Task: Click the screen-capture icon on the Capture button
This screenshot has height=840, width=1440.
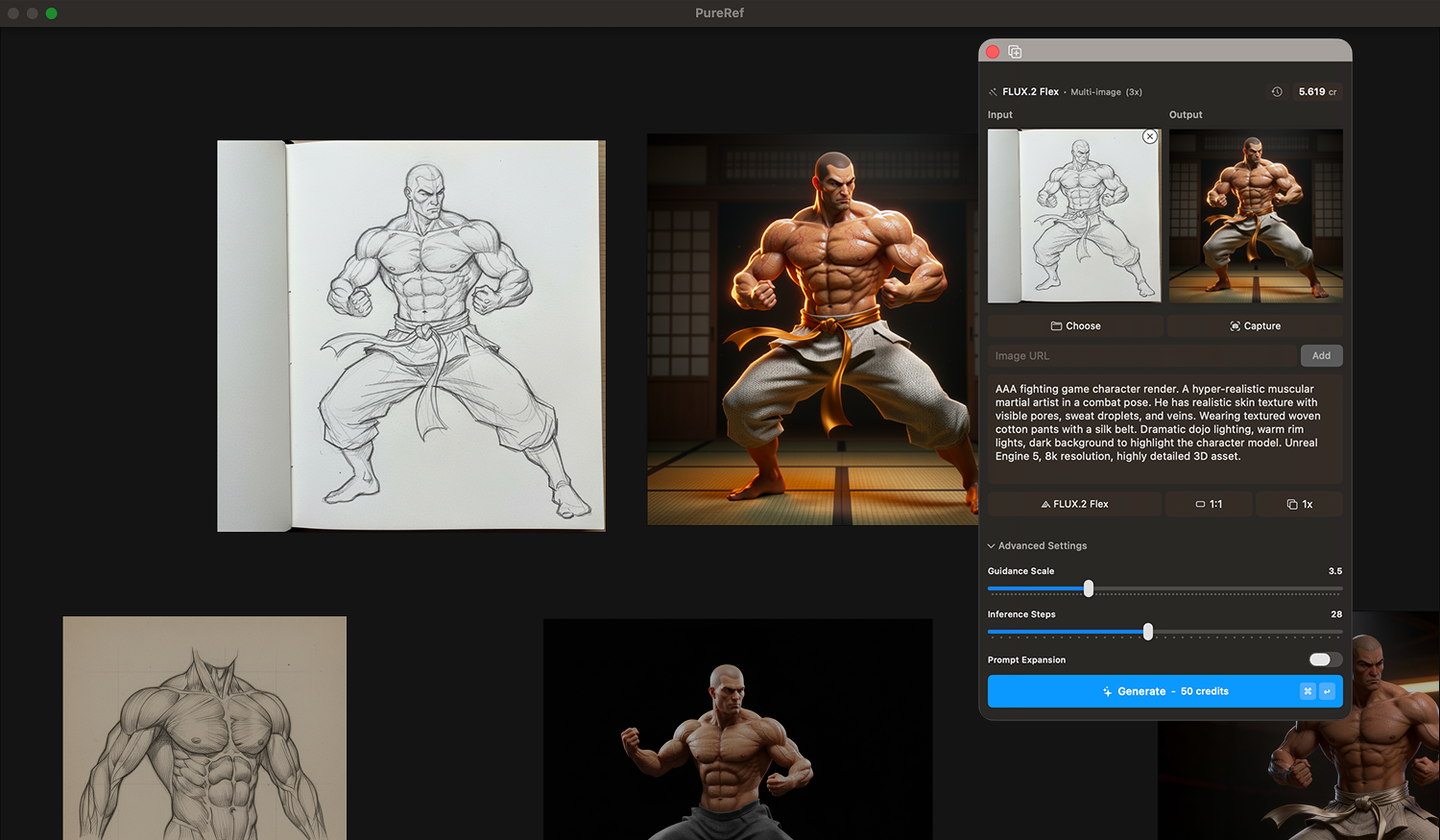Action: point(1233,325)
